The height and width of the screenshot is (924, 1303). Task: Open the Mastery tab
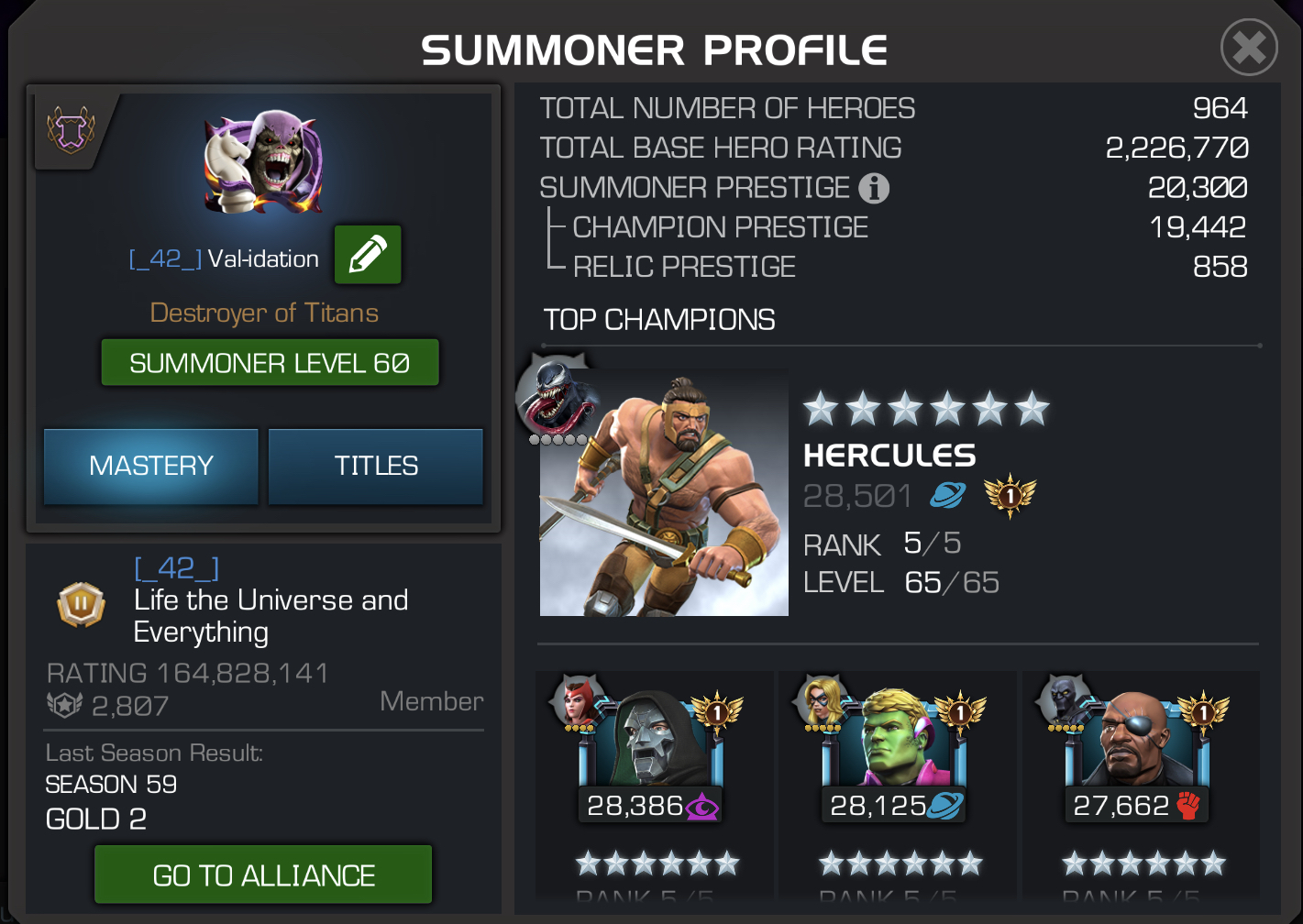[151, 466]
